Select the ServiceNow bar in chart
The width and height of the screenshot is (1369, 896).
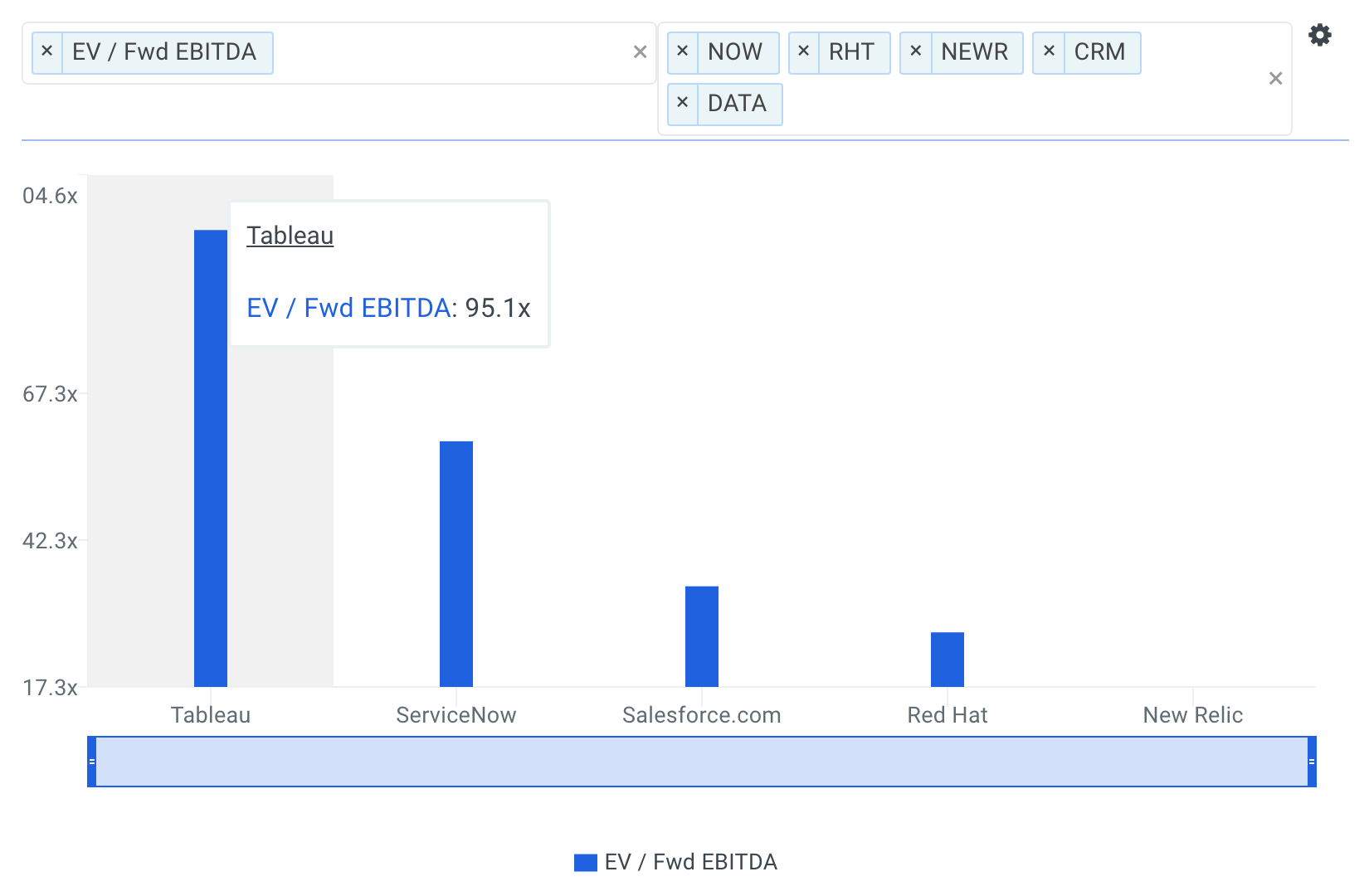[x=456, y=564]
